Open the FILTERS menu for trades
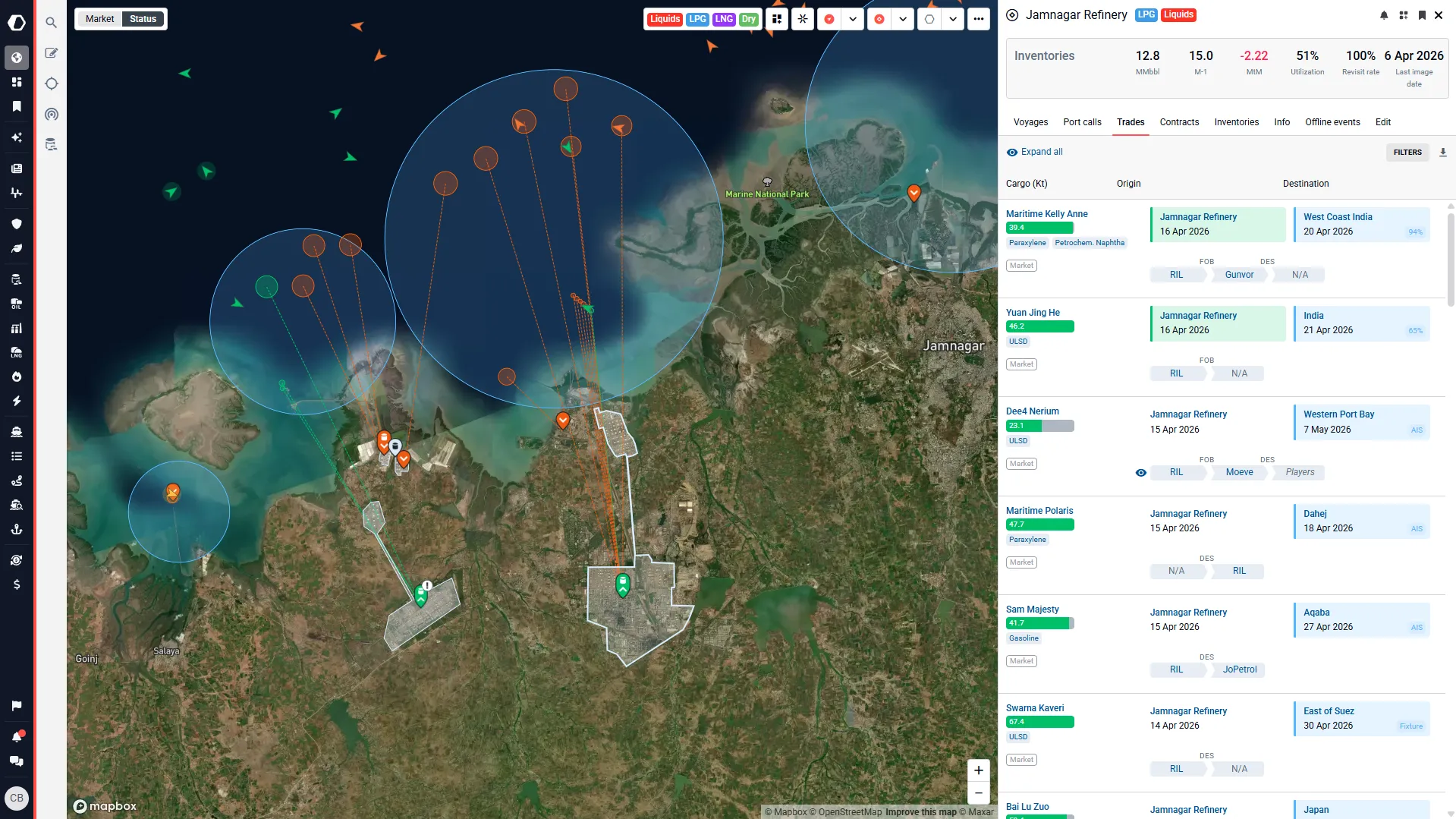 pyautogui.click(x=1407, y=153)
